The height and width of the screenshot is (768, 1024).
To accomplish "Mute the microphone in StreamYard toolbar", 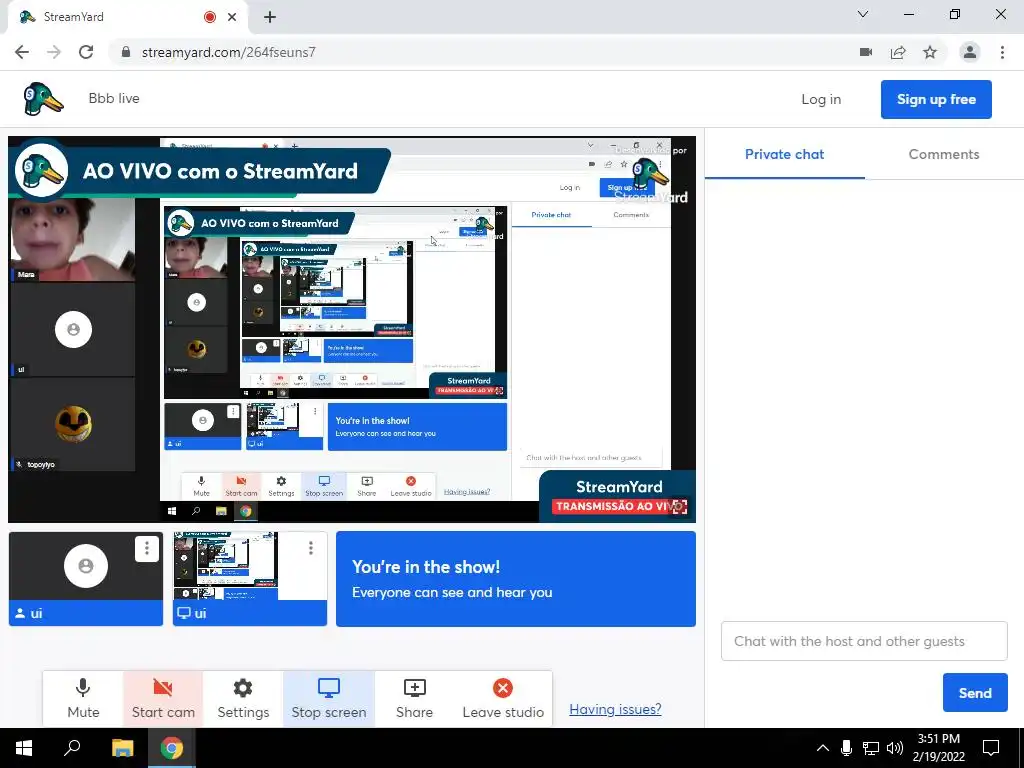I will pyautogui.click(x=83, y=699).
